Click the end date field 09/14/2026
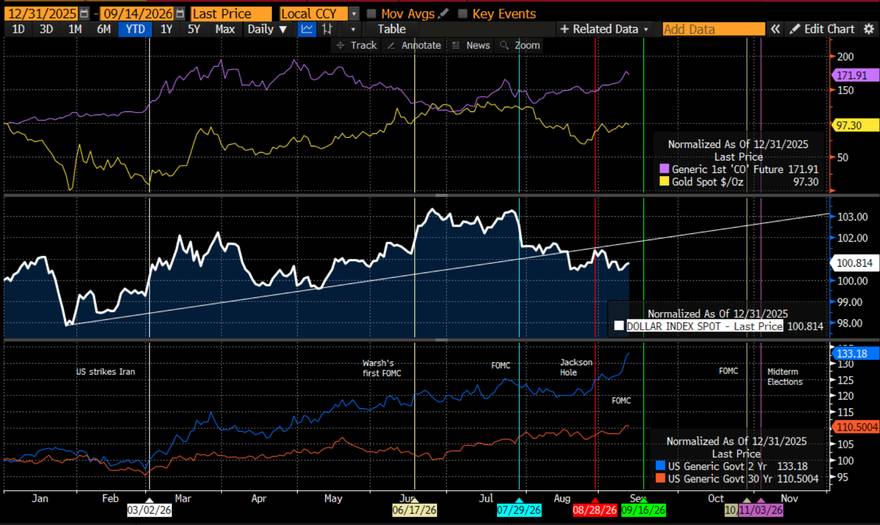 tap(138, 13)
